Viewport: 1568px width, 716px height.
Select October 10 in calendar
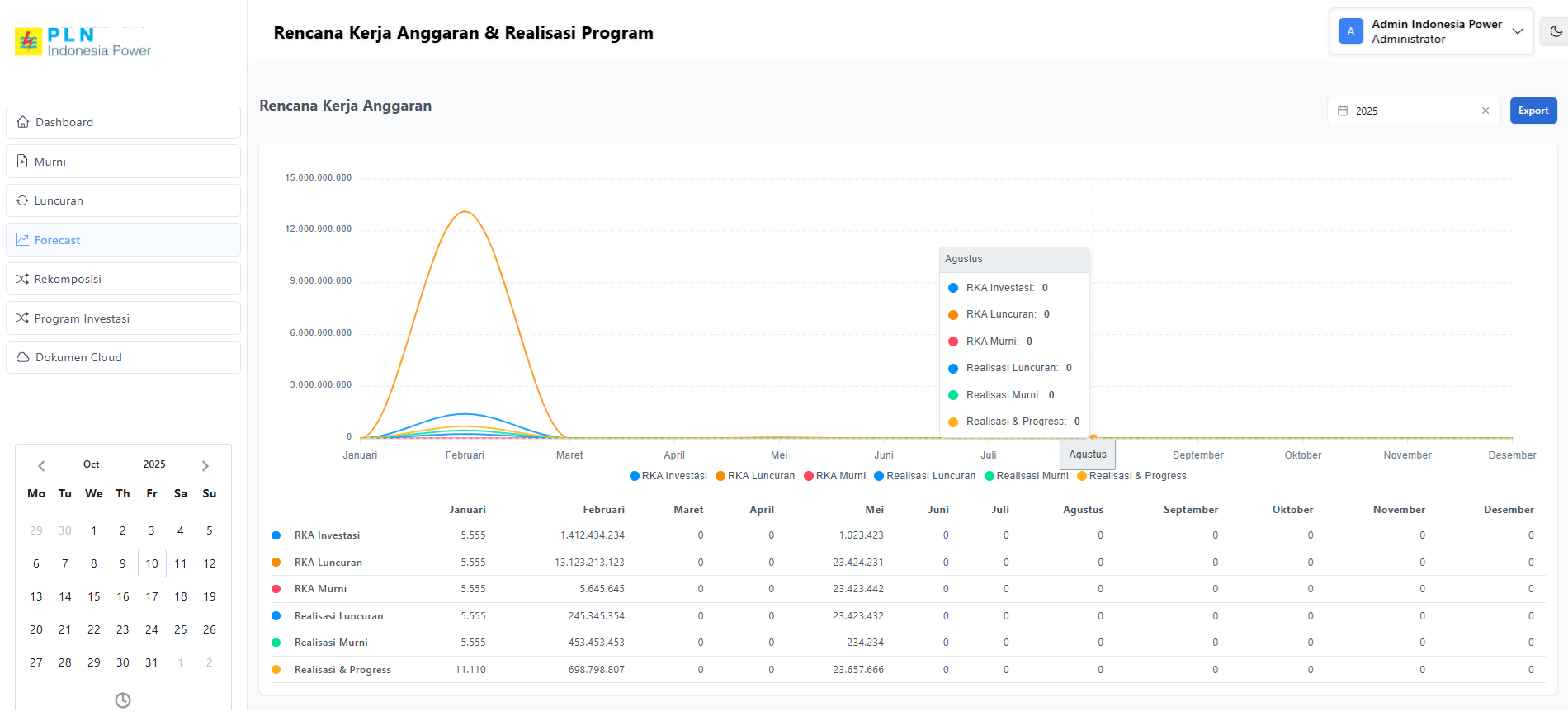point(152,563)
